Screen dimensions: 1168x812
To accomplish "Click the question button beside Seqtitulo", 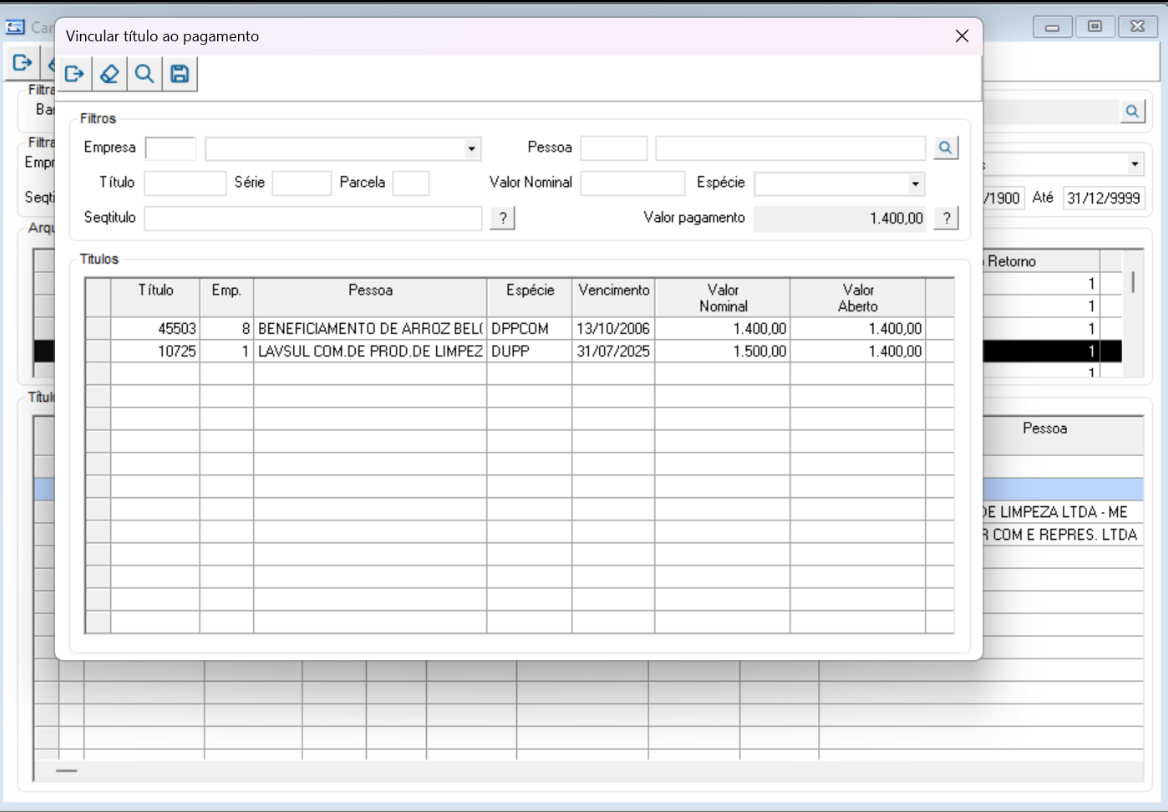I will point(503,218).
